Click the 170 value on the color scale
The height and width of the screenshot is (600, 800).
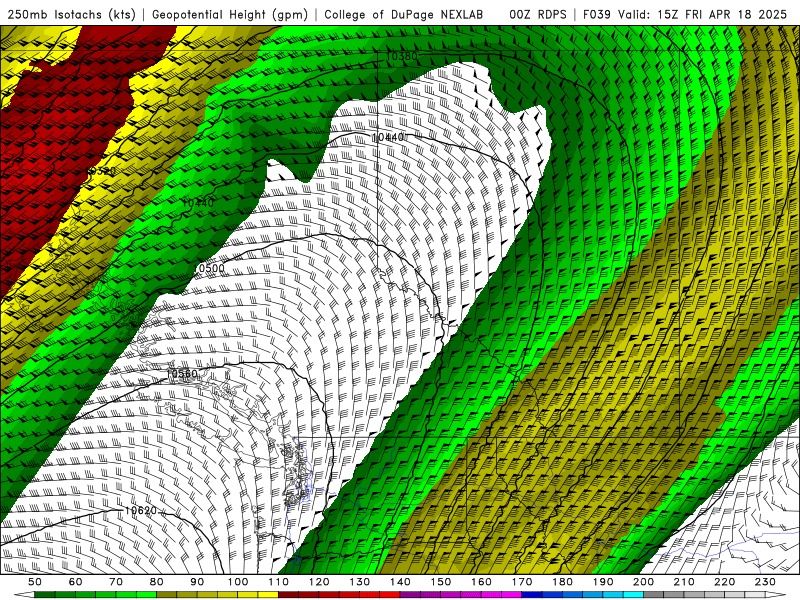[522, 582]
